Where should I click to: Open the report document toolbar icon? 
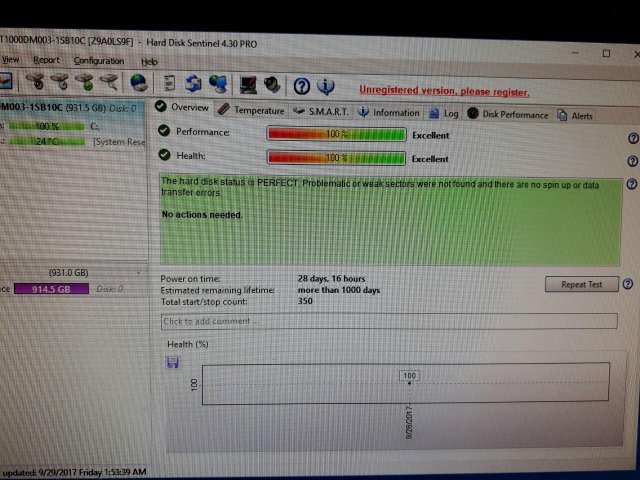[x=169, y=83]
